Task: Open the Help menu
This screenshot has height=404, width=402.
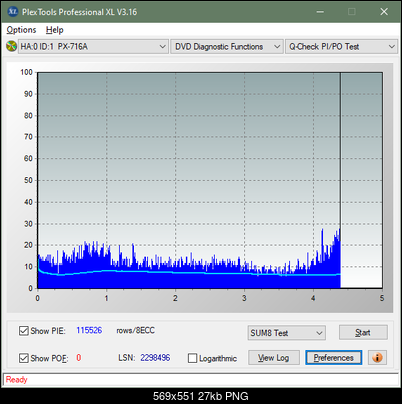Action: tap(55, 30)
